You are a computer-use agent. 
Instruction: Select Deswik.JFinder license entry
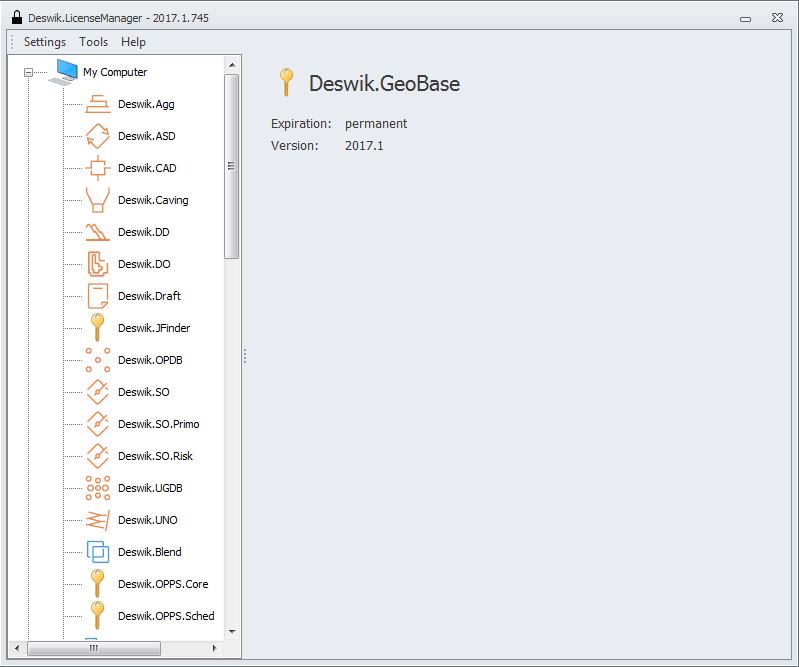pyautogui.click(x=154, y=328)
